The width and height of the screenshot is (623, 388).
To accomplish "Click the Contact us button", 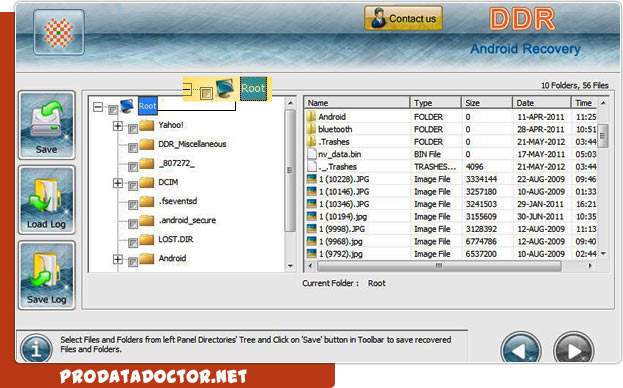I will click(403, 18).
